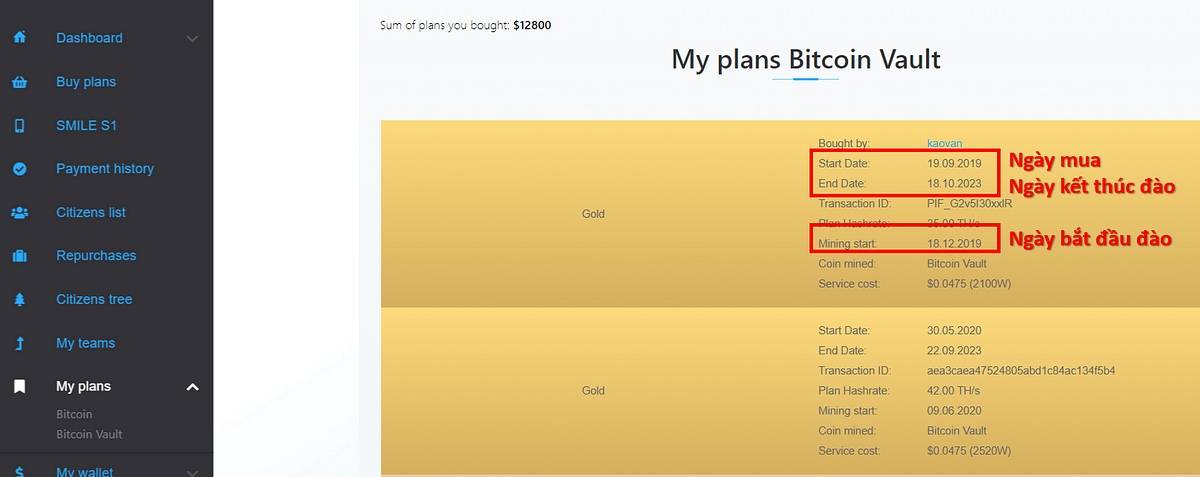1200x477 pixels.
Task: Open the Bitcoin Vault submenu item
Action: 89,435
